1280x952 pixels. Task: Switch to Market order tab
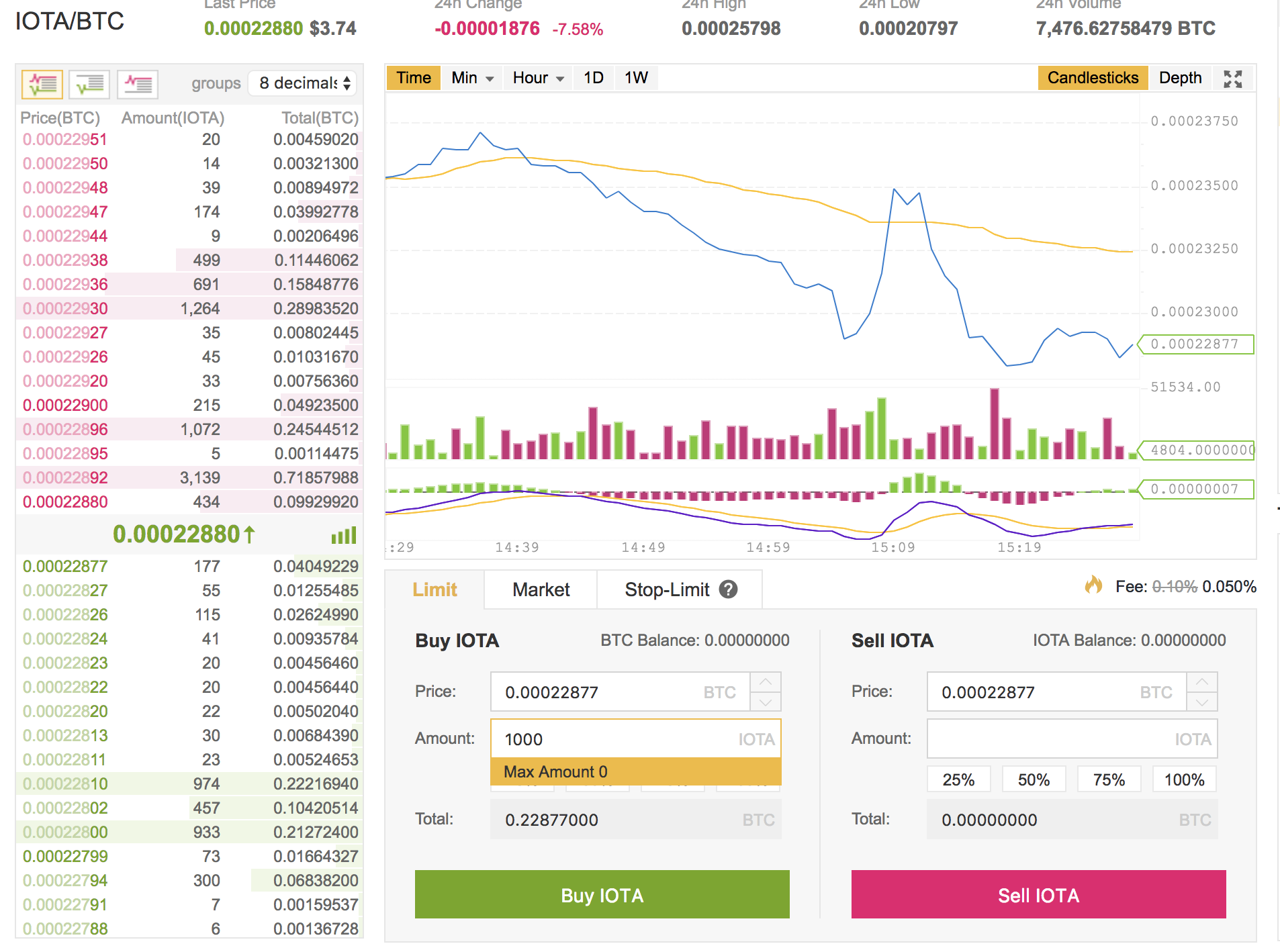[541, 589]
